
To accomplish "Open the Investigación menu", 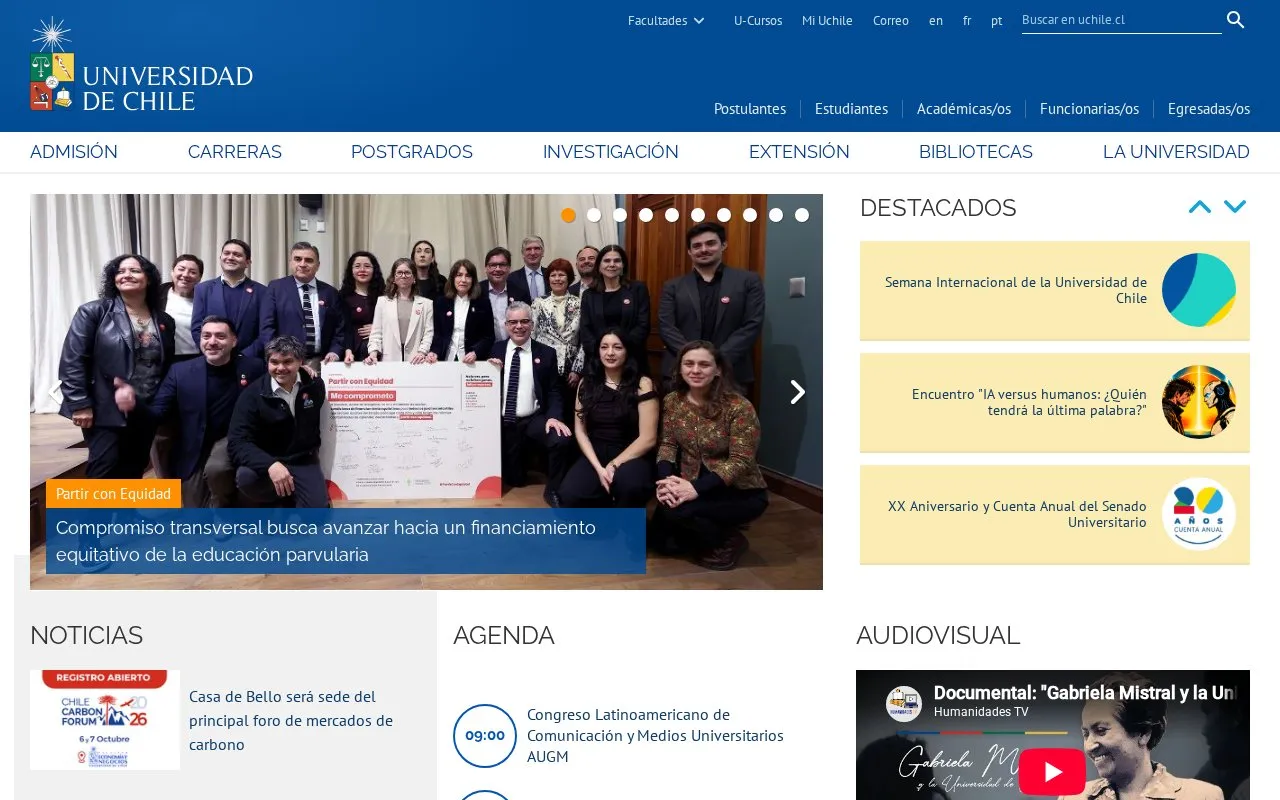I will (611, 152).
